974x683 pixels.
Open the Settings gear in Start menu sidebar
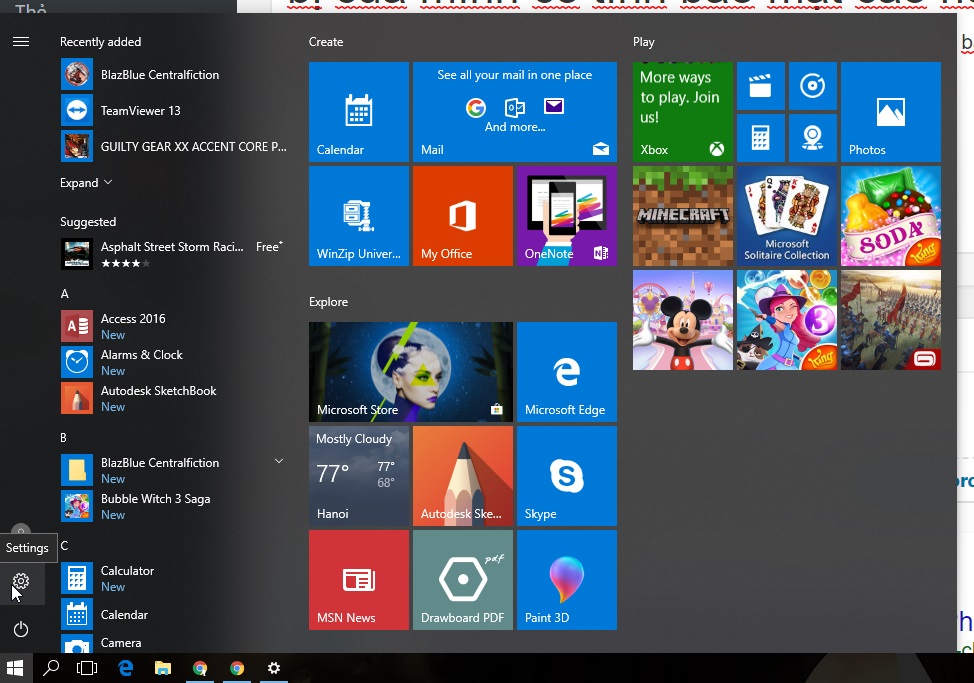[21, 583]
